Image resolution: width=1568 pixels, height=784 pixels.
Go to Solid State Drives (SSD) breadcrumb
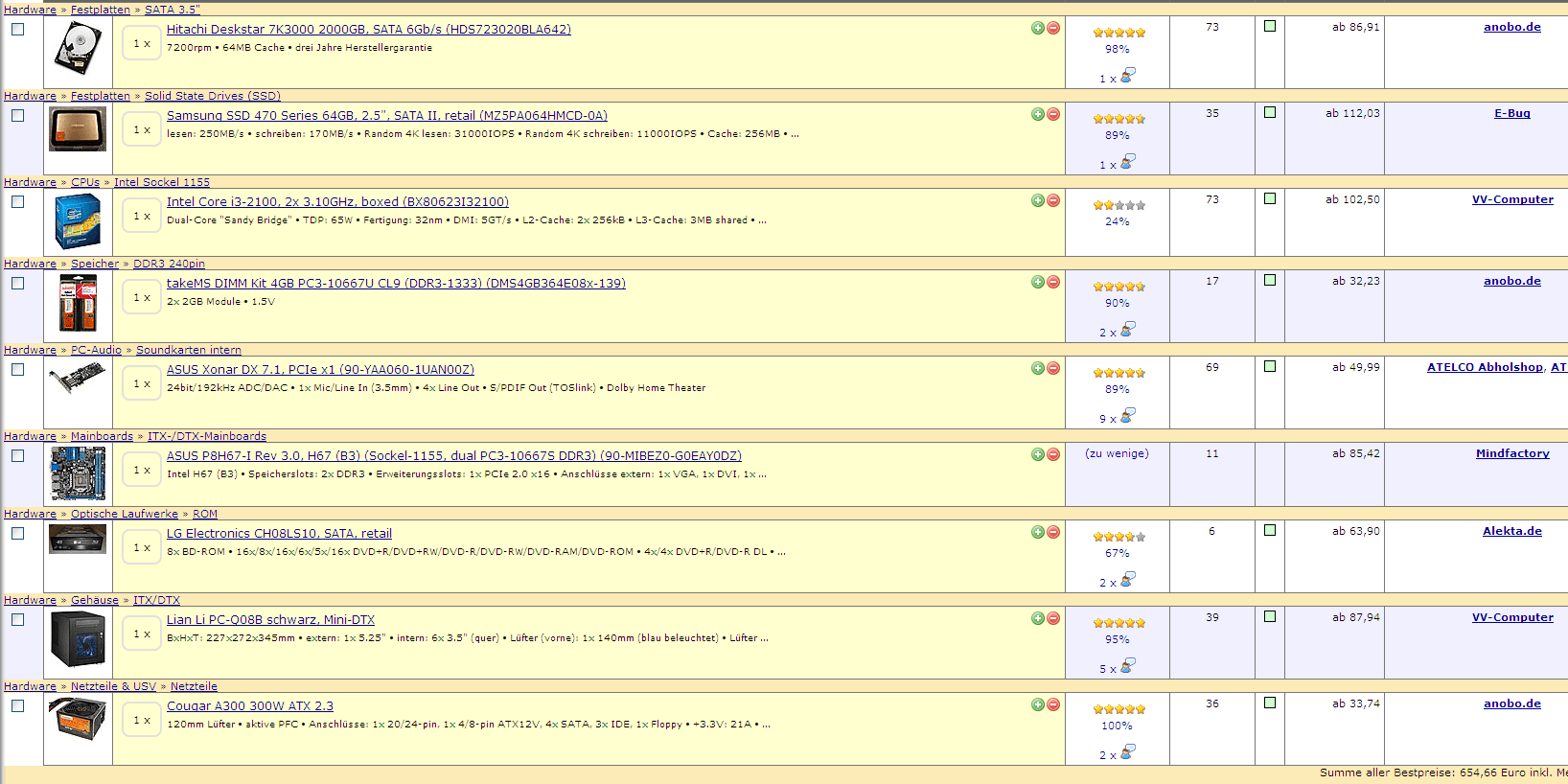[x=213, y=96]
